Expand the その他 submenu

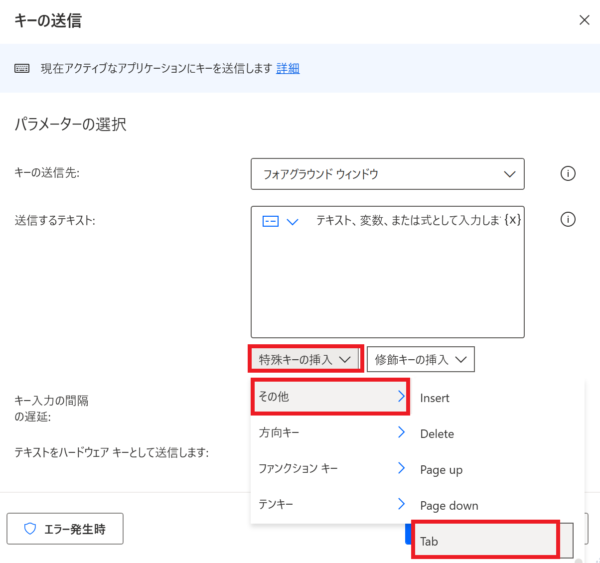click(330, 397)
